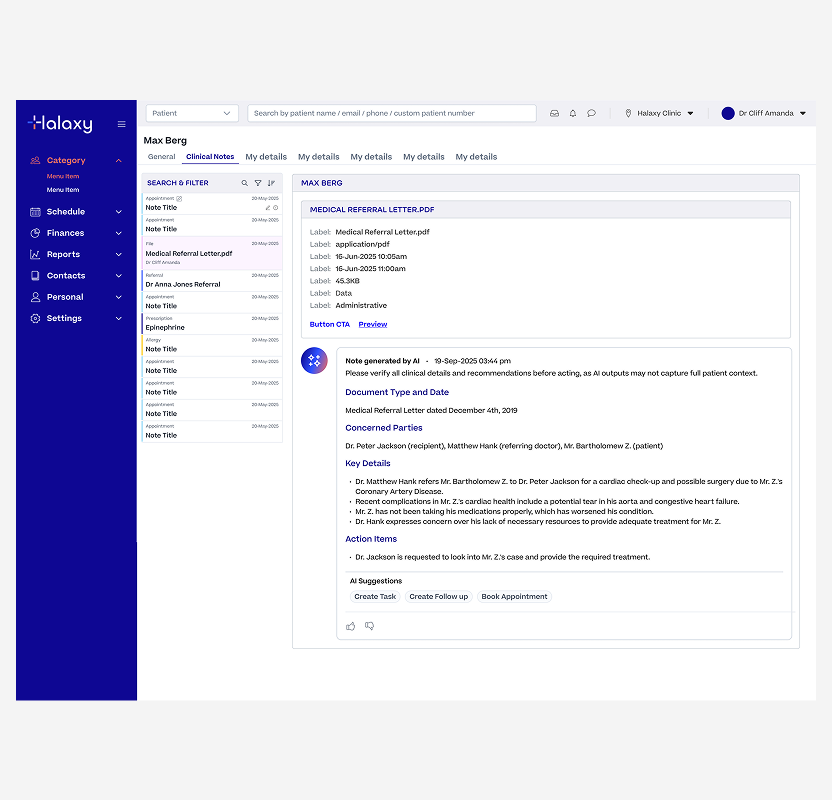Give thumbs up to AI note
832x800 pixels.
click(351, 627)
